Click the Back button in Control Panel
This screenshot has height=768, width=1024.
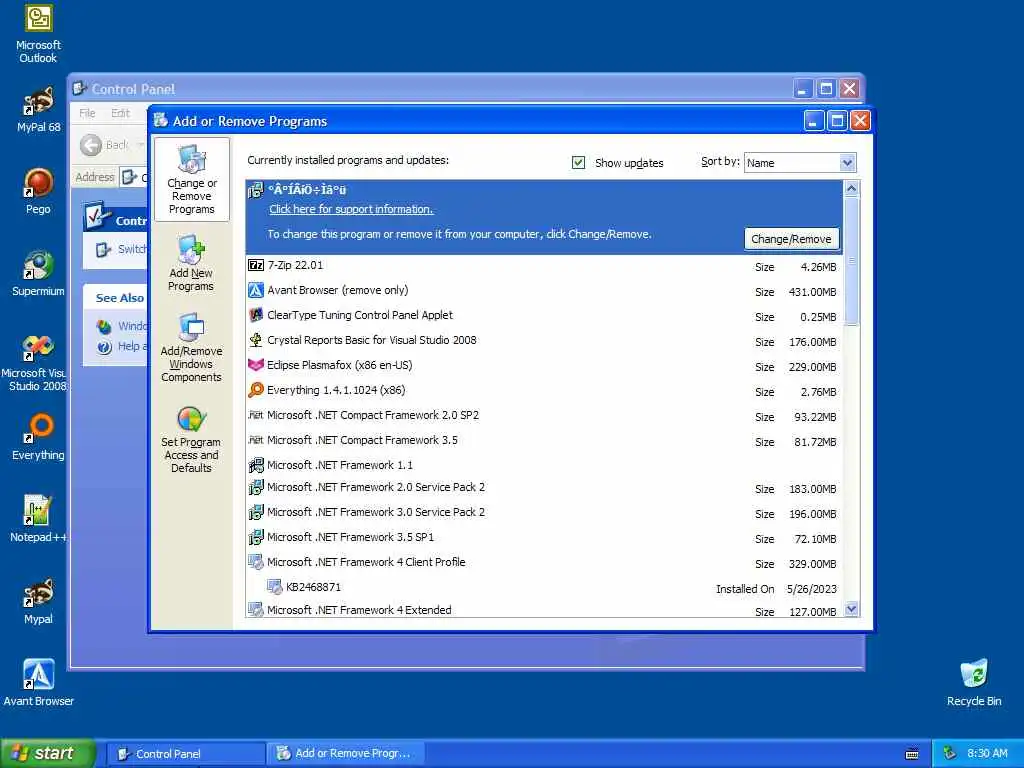[x=104, y=145]
